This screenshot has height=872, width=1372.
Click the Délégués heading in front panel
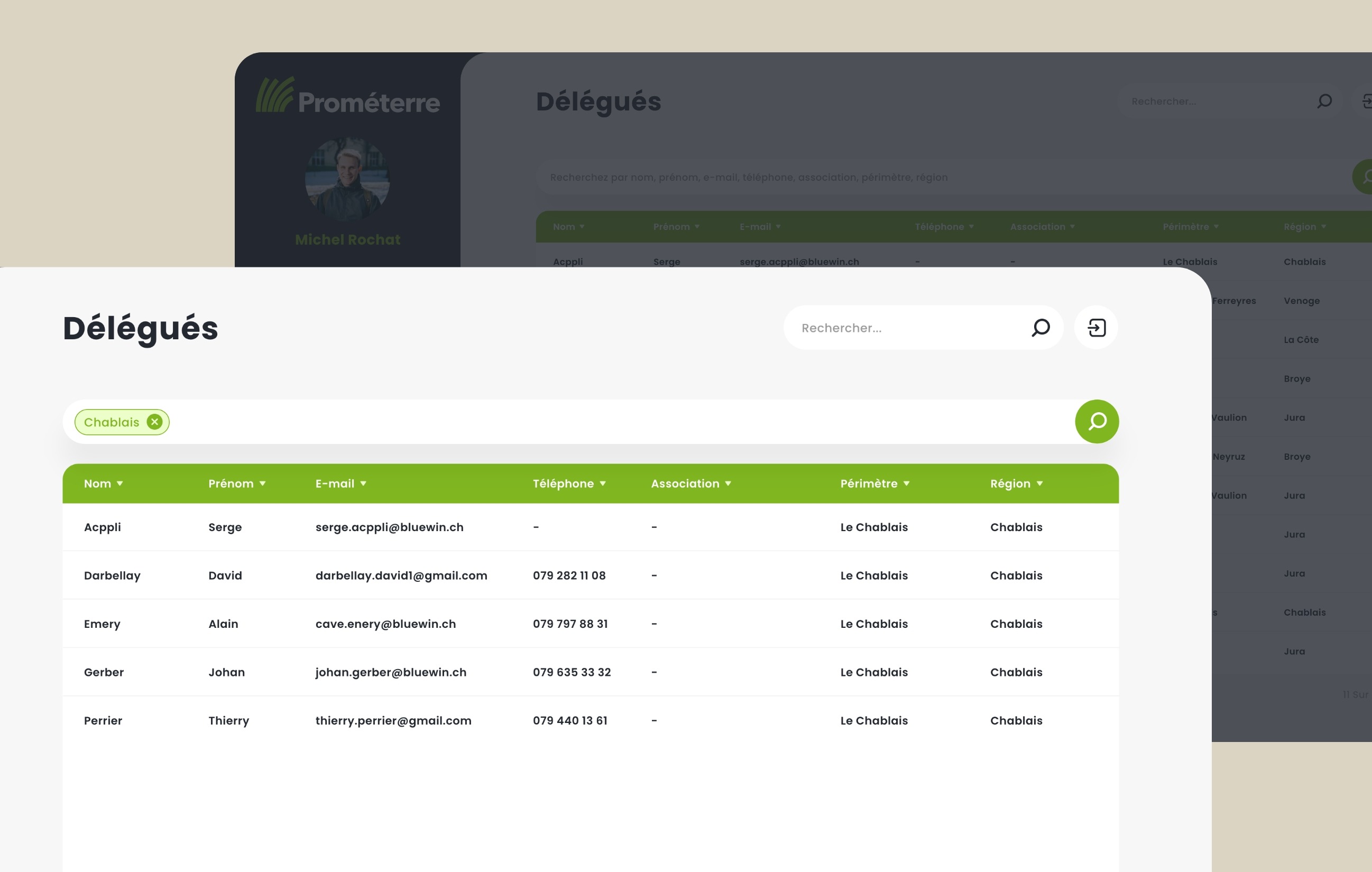pos(140,329)
